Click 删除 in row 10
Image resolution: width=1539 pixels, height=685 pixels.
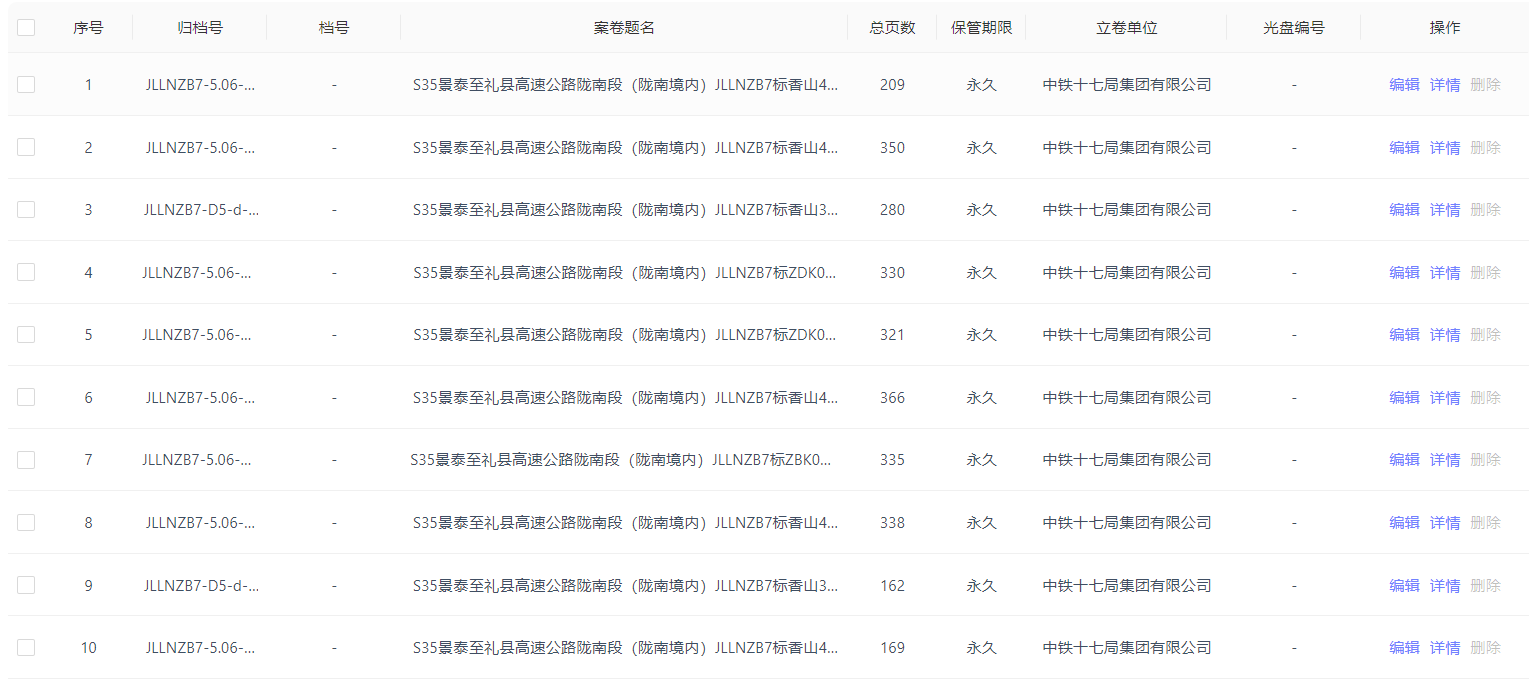coord(1486,648)
